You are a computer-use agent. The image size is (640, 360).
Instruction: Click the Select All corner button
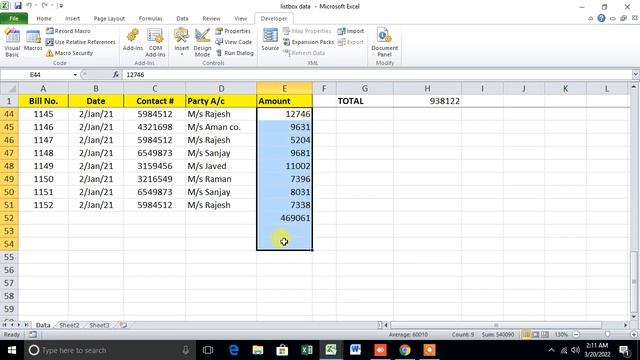click(9, 89)
